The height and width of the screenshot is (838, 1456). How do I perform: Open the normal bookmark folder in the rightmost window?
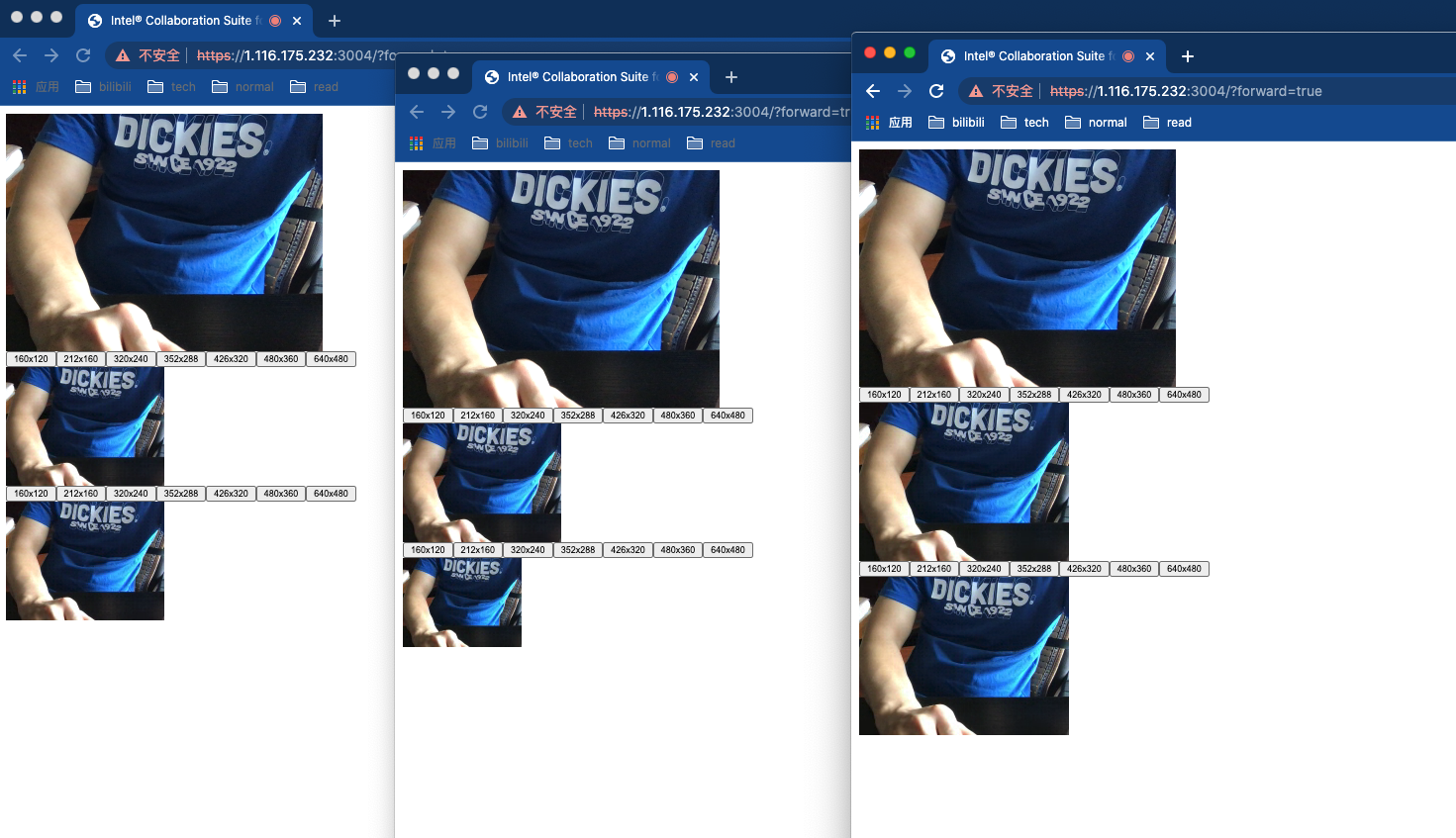1096,123
